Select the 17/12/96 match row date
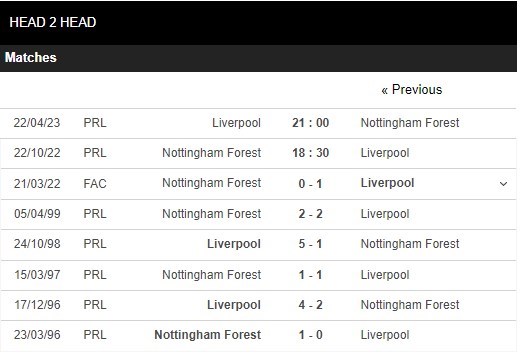This screenshot has height=361, width=522. [x=37, y=305]
